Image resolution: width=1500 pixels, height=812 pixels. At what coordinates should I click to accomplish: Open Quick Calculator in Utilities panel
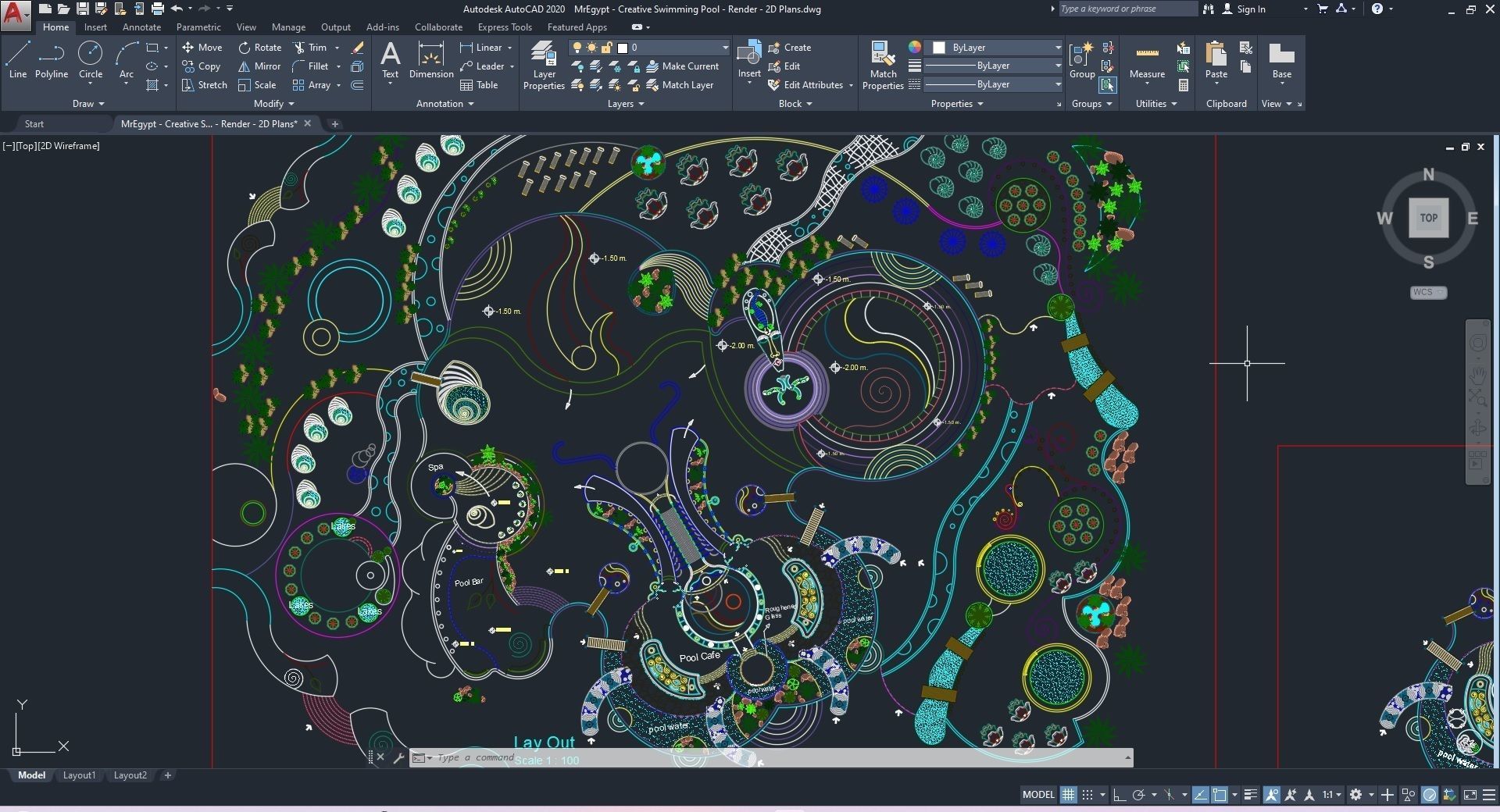coord(1184,85)
